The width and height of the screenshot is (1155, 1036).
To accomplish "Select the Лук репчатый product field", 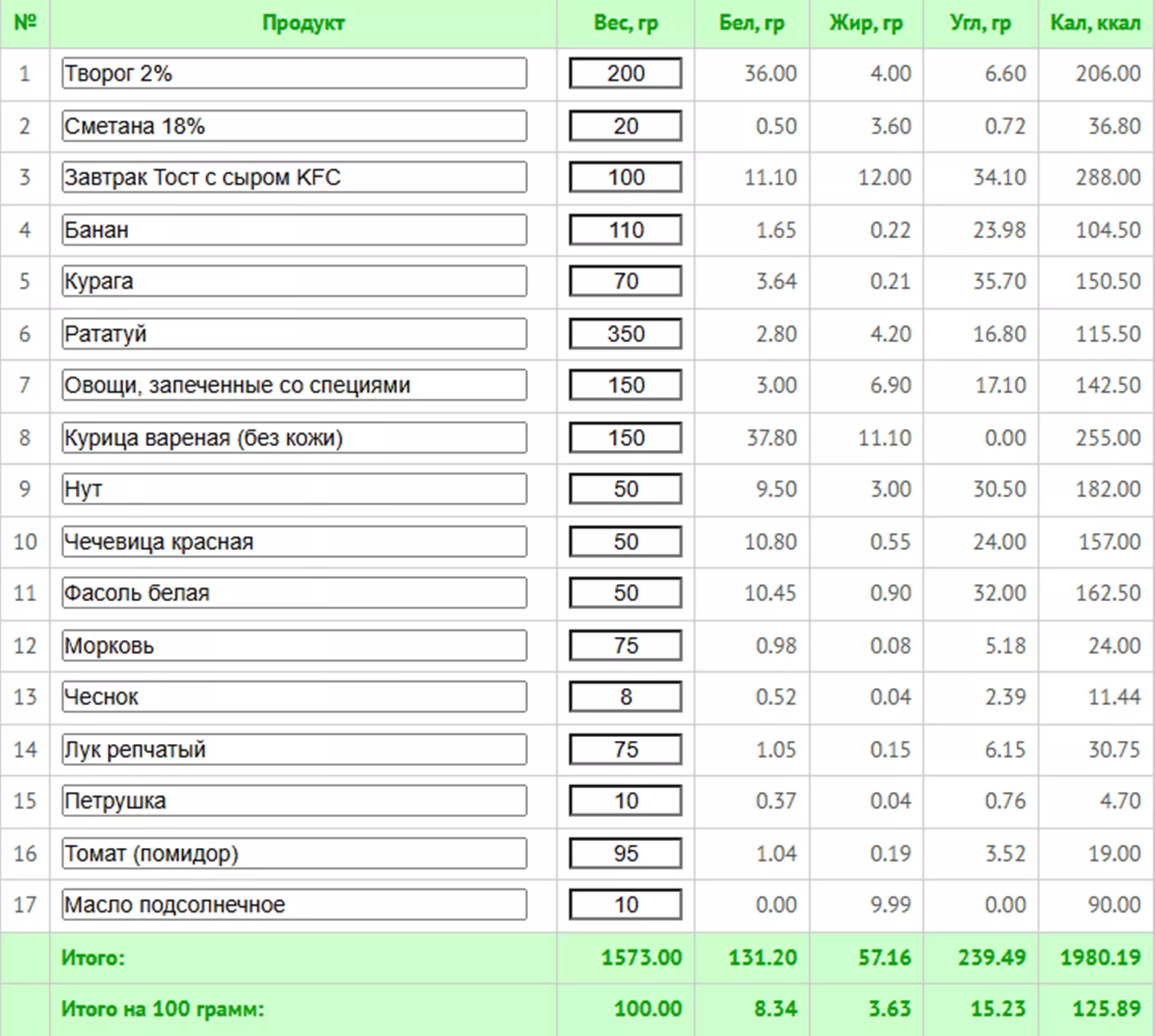I will [294, 750].
